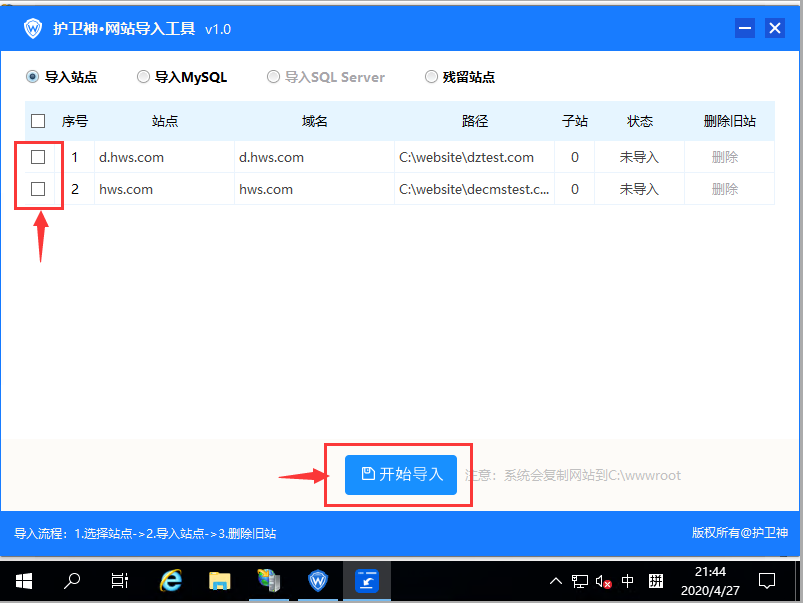Click 删除 link for d.hws.com row
This screenshot has height=603, width=803.
[x=725, y=157]
